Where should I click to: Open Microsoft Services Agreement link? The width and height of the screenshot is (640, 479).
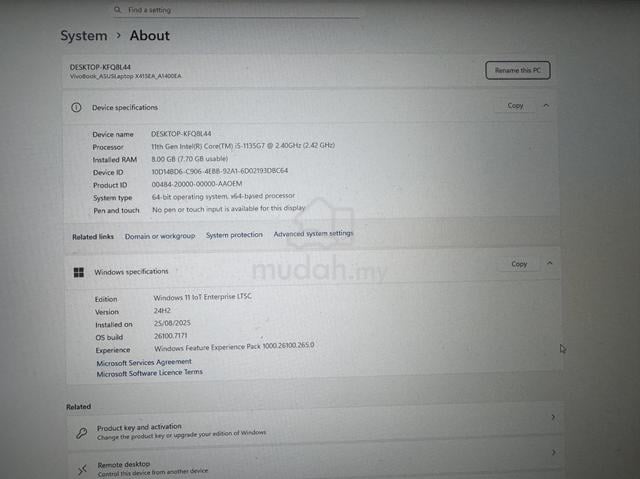(x=144, y=362)
